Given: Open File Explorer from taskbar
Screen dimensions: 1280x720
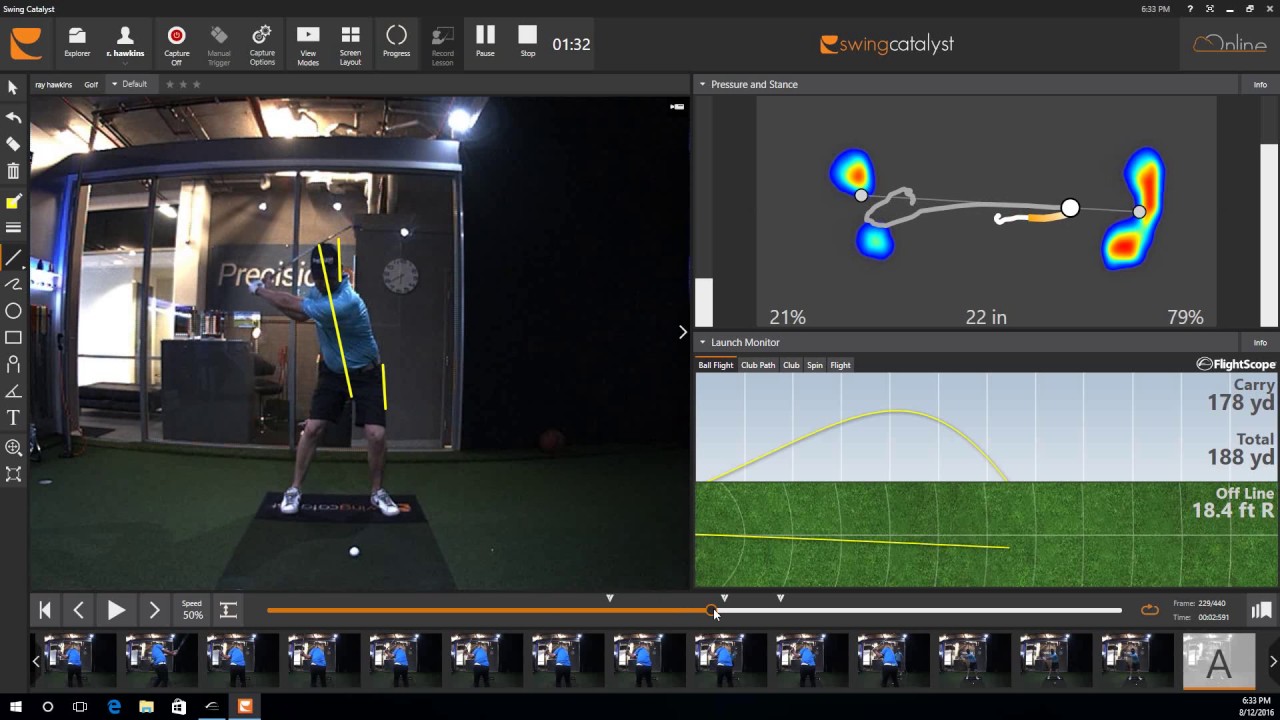Looking at the screenshot, I should pyautogui.click(x=146, y=707).
